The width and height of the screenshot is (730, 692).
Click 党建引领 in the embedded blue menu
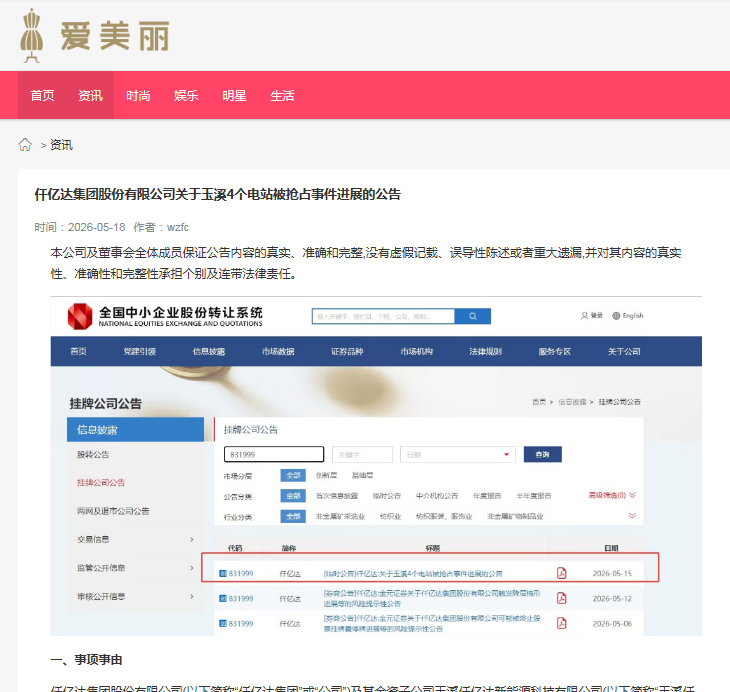coord(139,351)
